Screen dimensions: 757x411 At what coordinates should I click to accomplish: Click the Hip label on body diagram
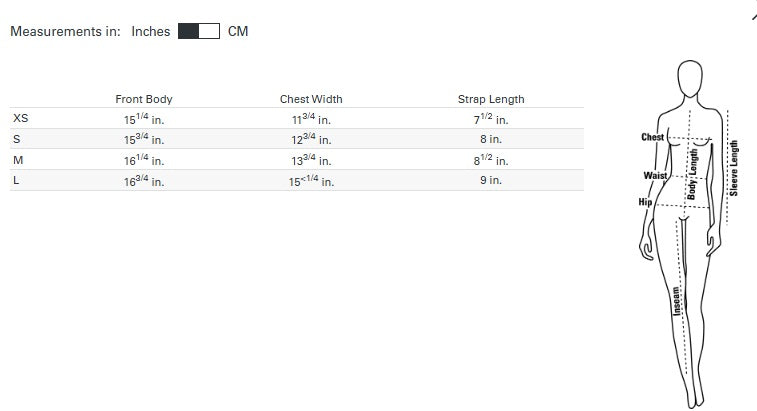coord(645,202)
